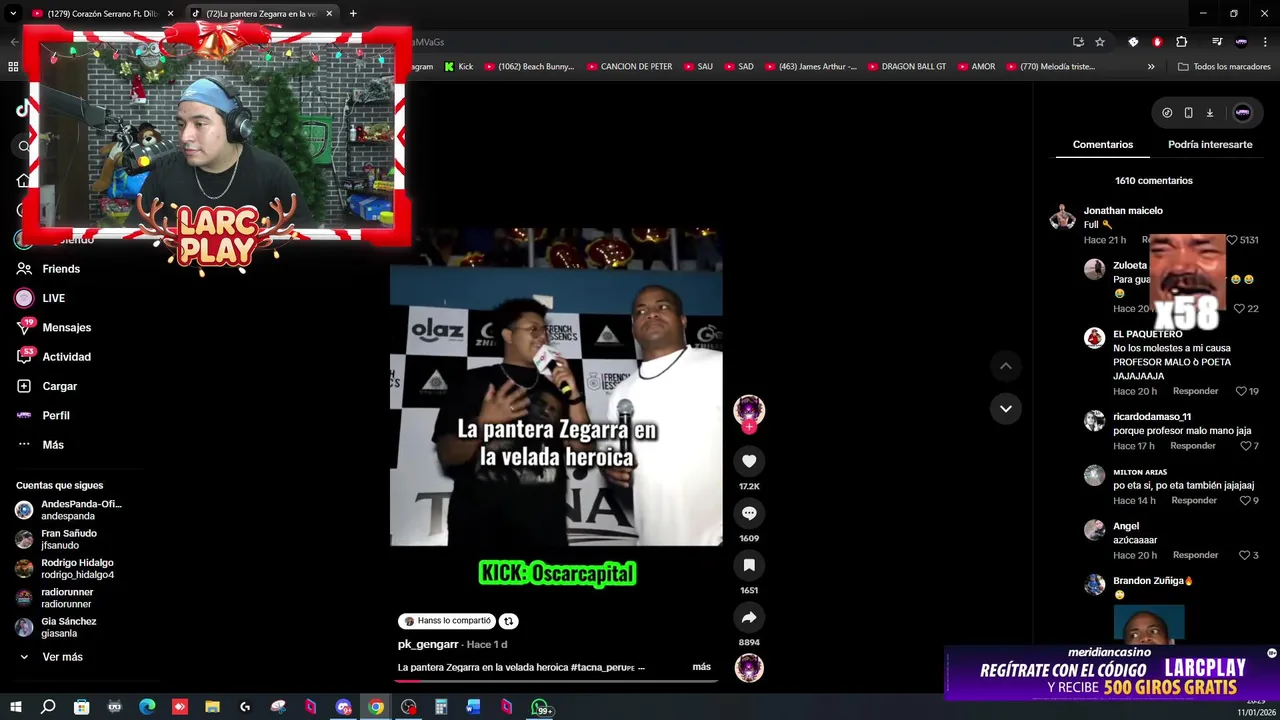Screen dimensions: 1280x720
Task: Install app from address bar icon
Action: point(1078,42)
